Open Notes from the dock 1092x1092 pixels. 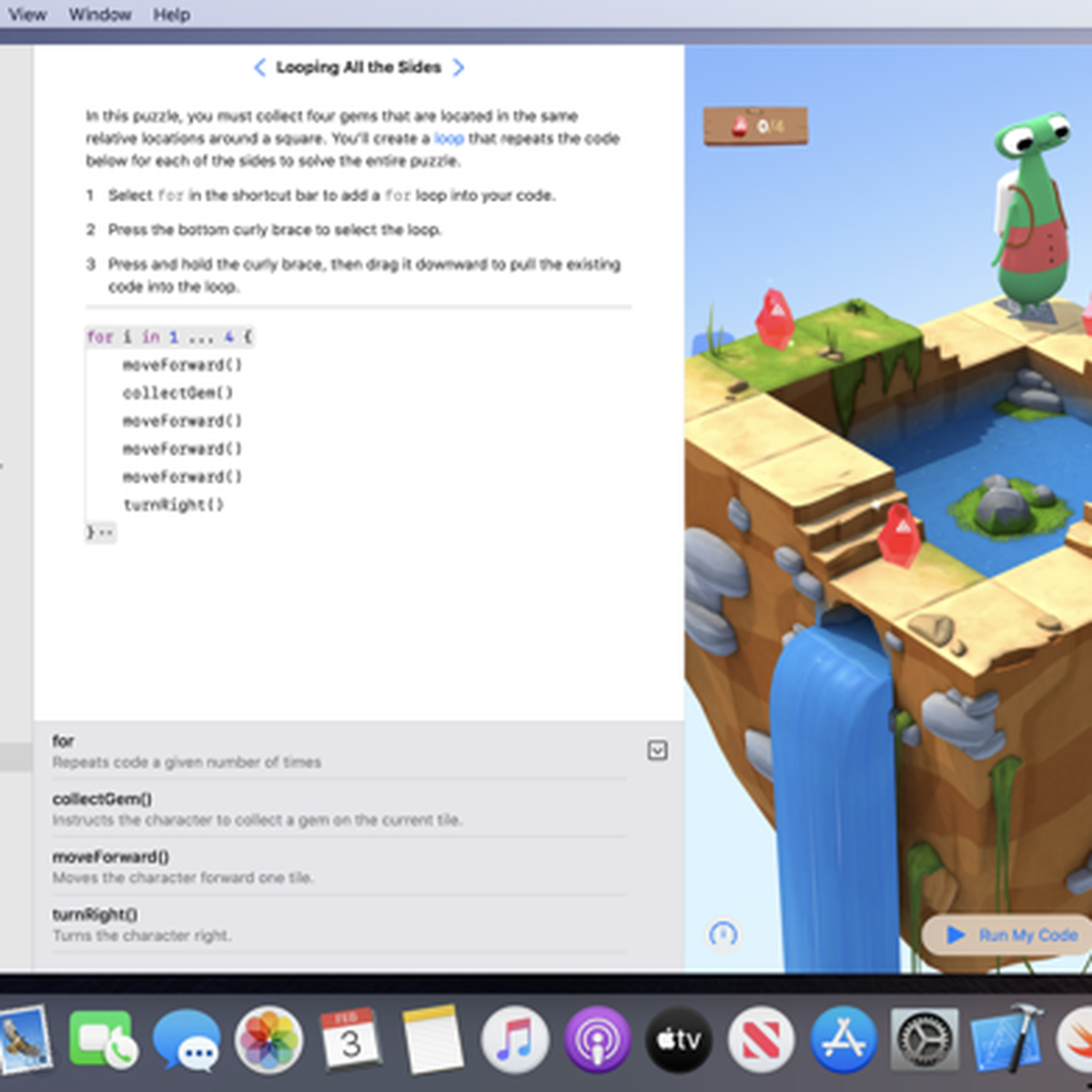tap(432, 1038)
